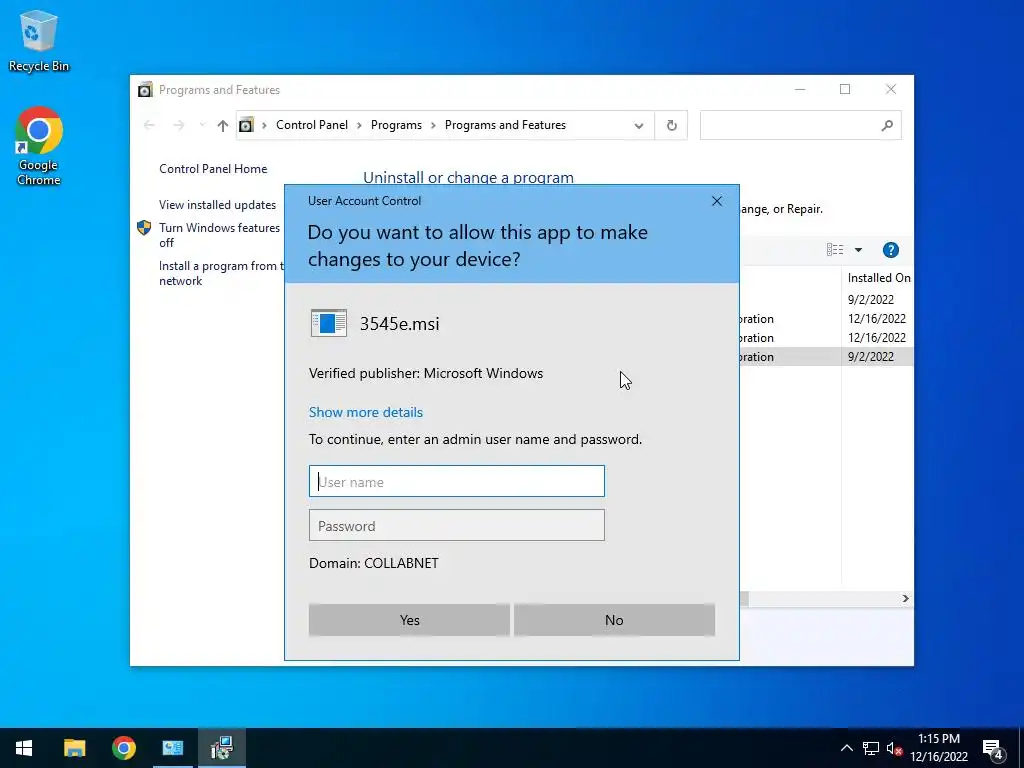The image size is (1024, 768).
Task: Go up one folder level
Action: [223, 125]
